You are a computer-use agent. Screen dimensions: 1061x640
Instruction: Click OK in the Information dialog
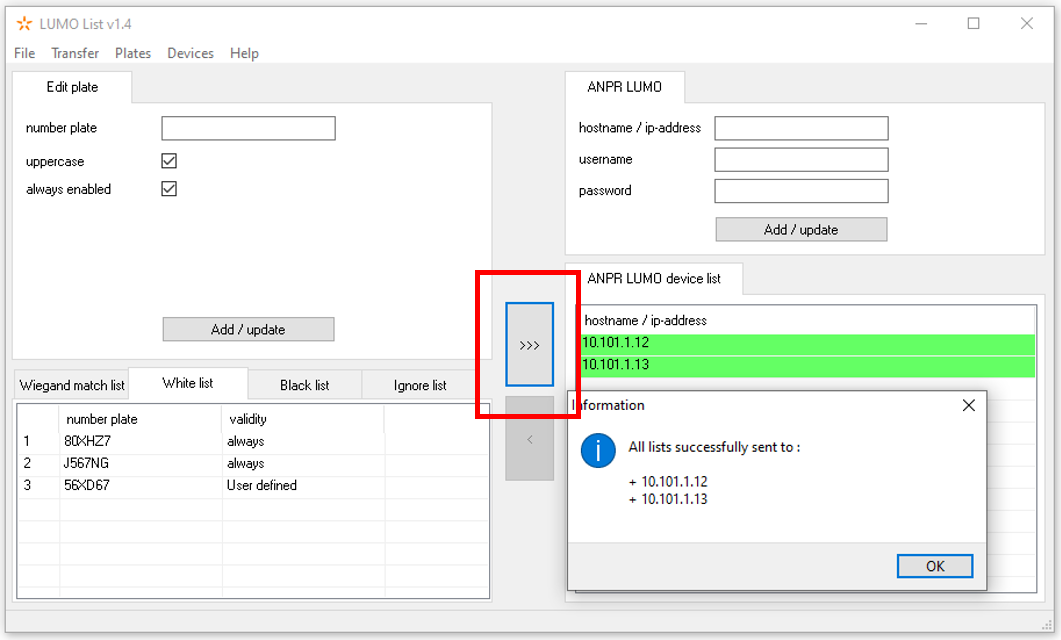tap(935, 566)
